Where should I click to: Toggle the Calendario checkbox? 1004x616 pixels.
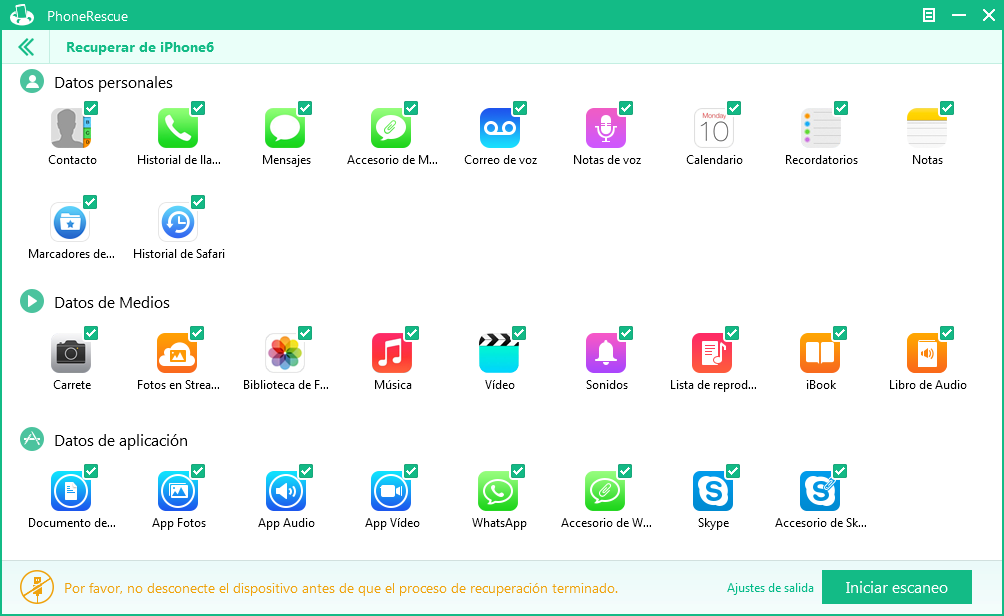(734, 108)
